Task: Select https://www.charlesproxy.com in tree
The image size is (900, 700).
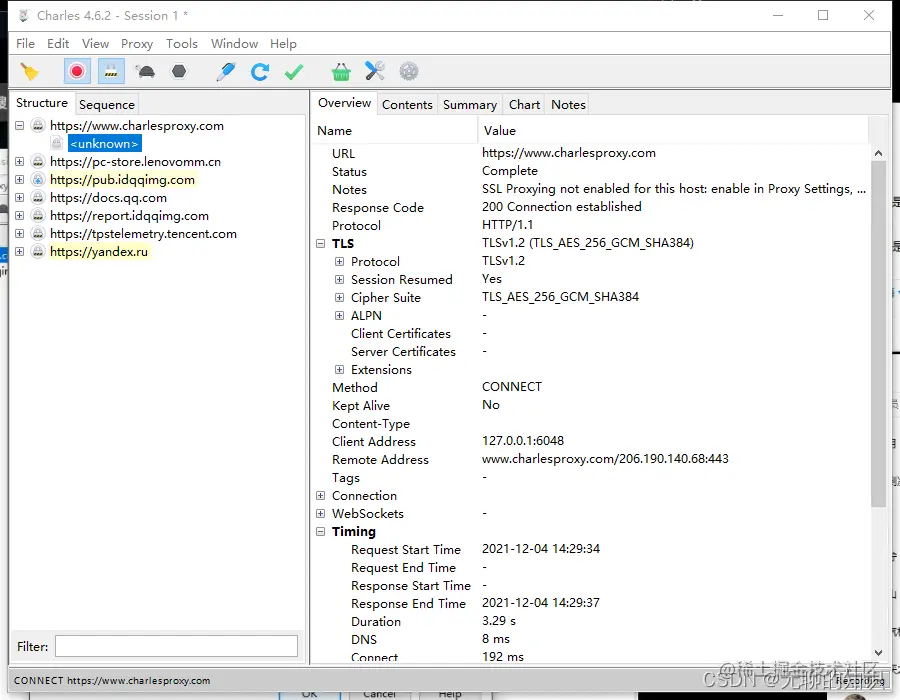Action: 137,125
